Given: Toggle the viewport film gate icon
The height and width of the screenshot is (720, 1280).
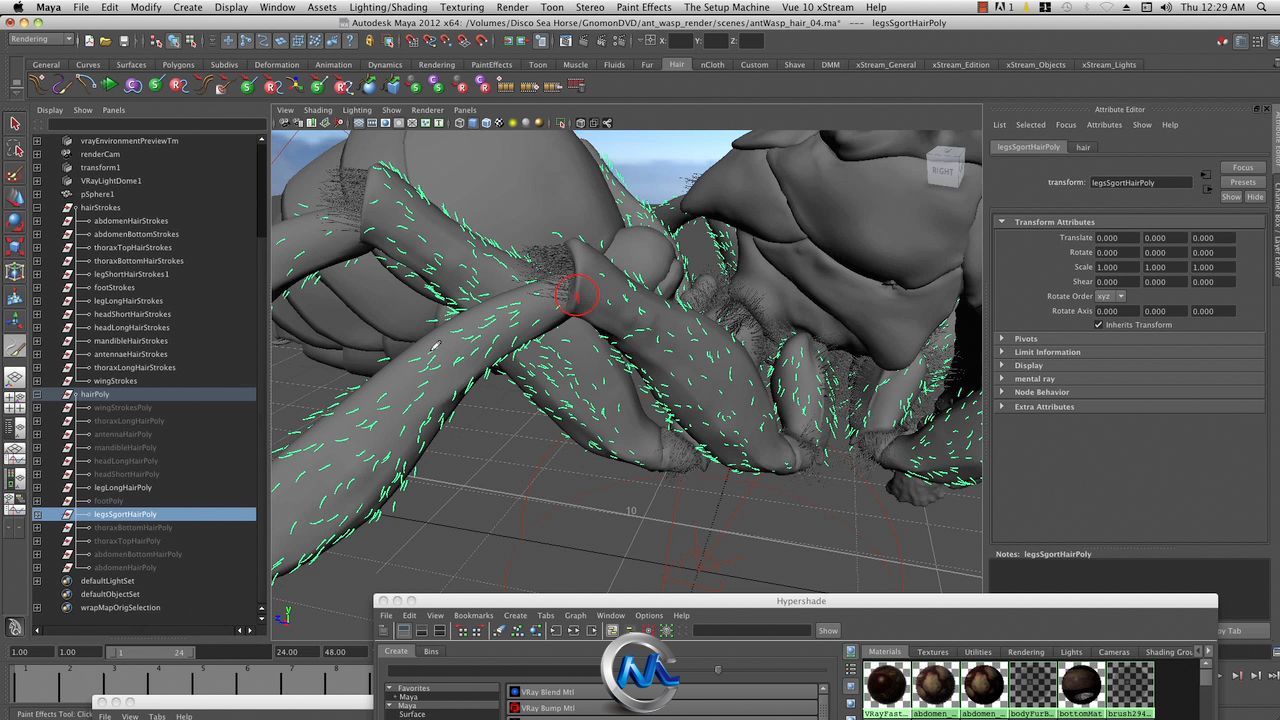Looking at the screenshot, I should pos(373,123).
